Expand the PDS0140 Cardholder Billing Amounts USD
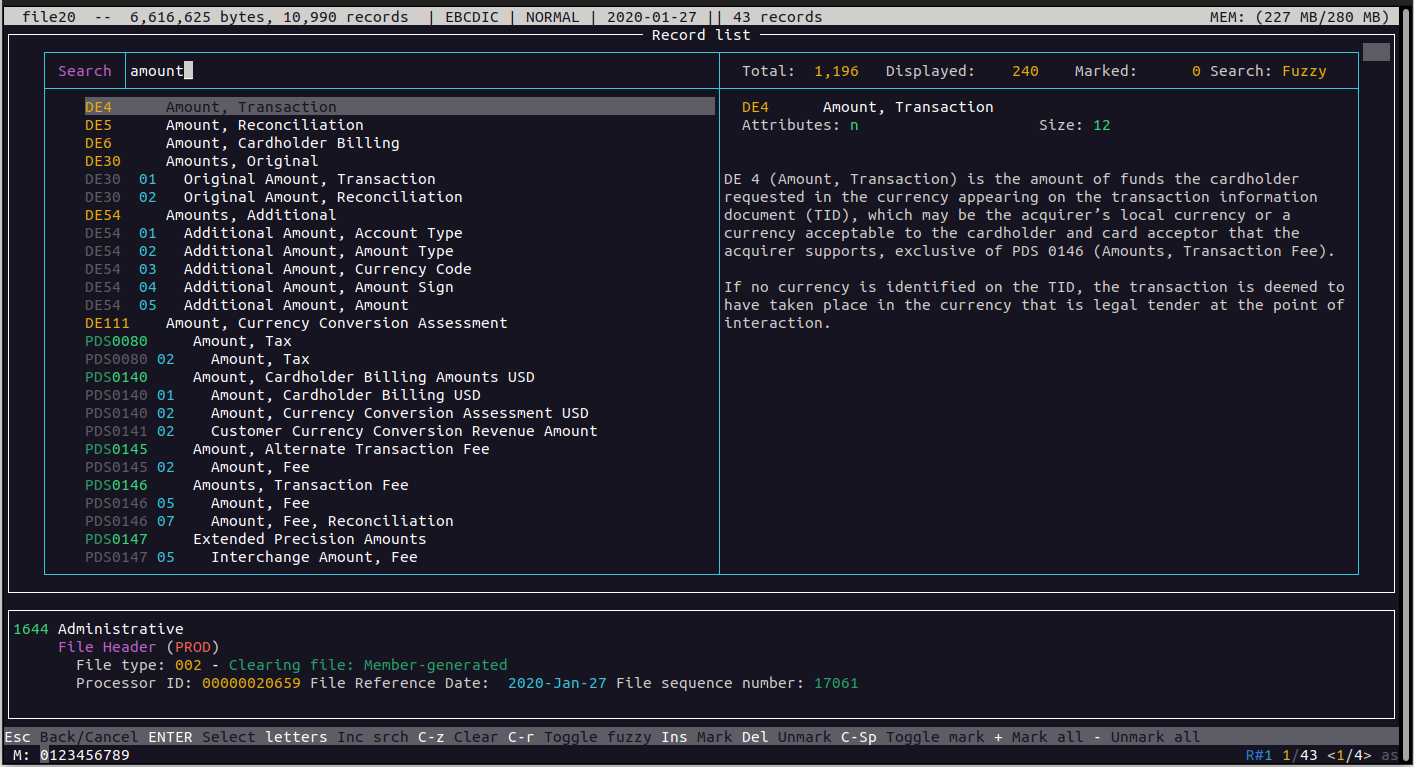The image size is (1414, 767). point(363,377)
